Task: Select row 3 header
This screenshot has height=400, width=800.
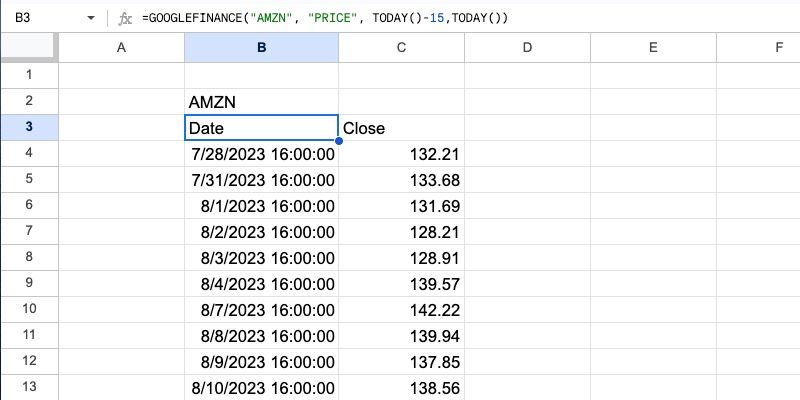Action: coord(28,127)
